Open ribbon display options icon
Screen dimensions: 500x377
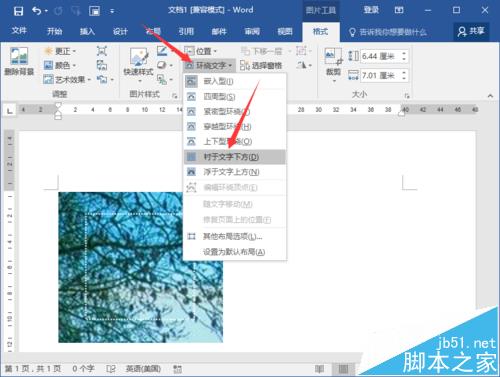click(399, 10)
